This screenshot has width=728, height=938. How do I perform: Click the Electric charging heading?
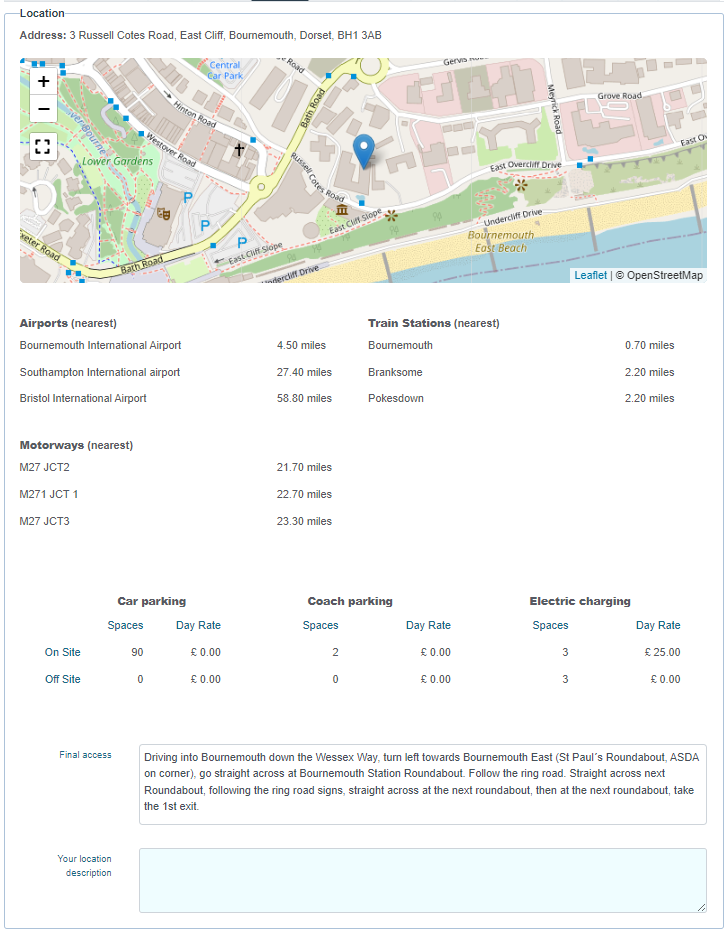point(580,601)
